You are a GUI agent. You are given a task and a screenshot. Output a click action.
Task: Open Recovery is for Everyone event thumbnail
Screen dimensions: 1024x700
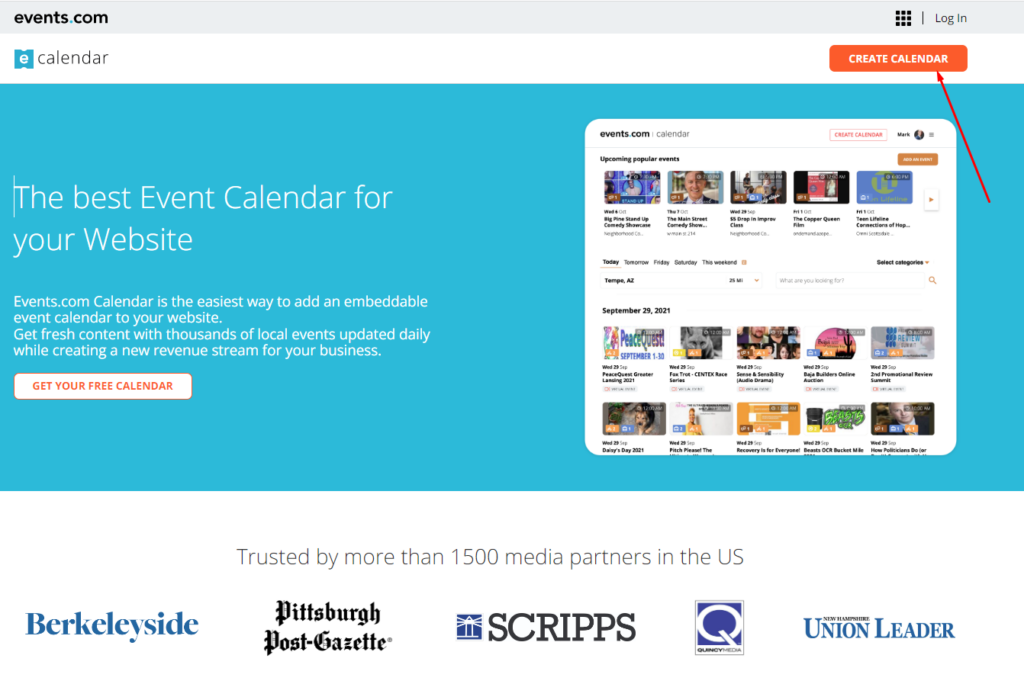click(768, 419)
